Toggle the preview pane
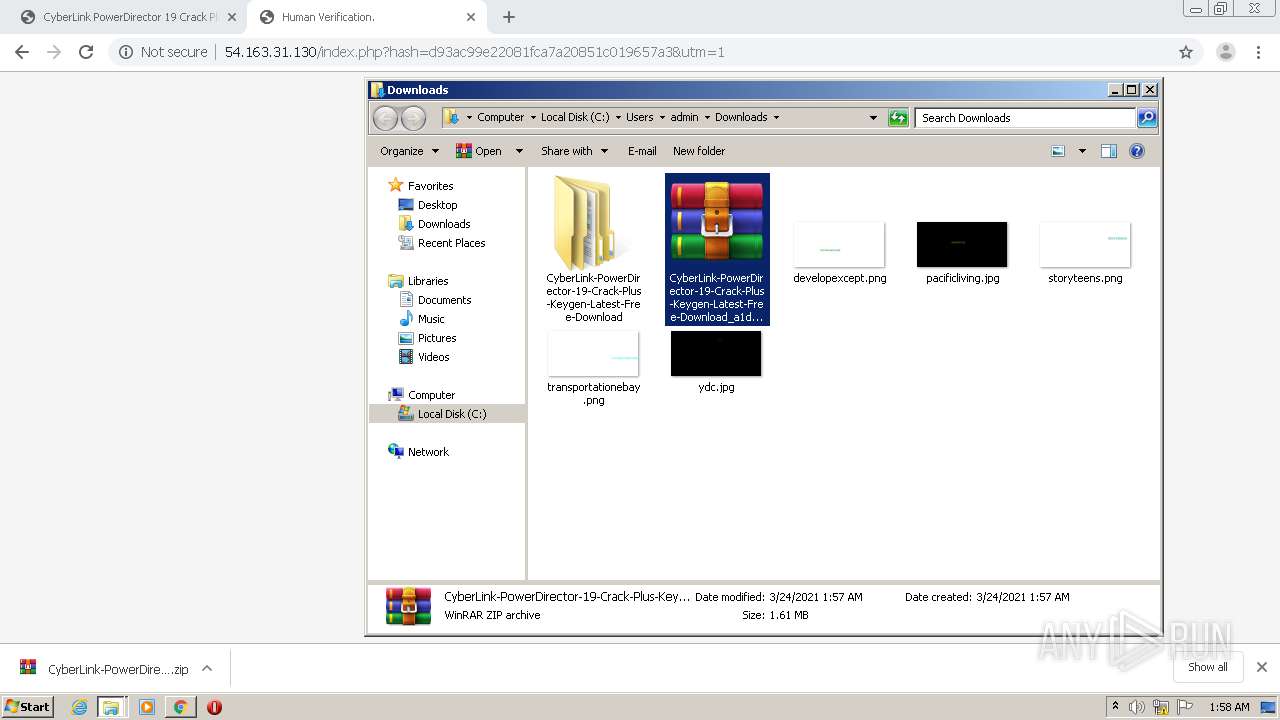 (x=1108, y=151)
